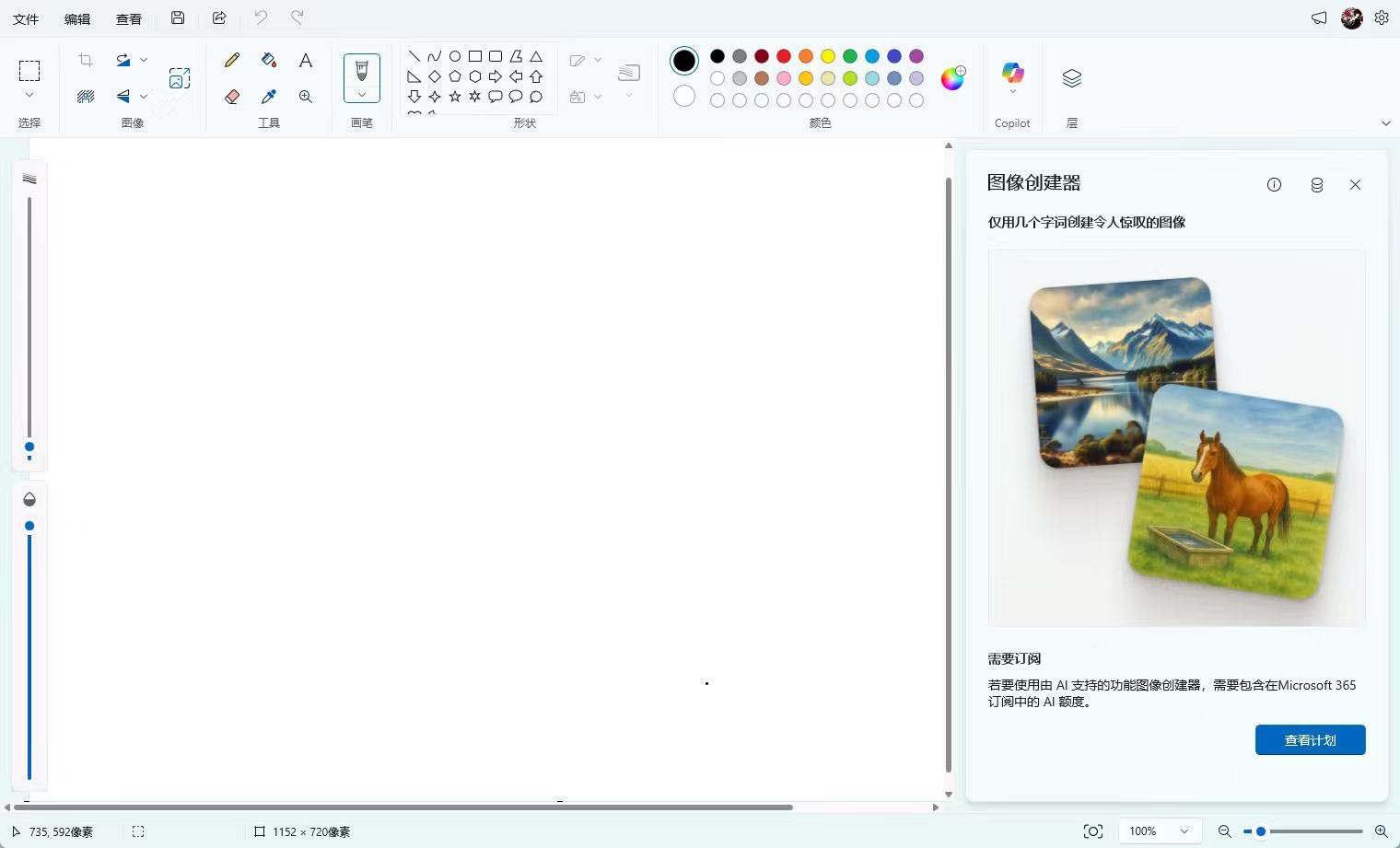Expand the shape fill dropdown

pos(598,96)
